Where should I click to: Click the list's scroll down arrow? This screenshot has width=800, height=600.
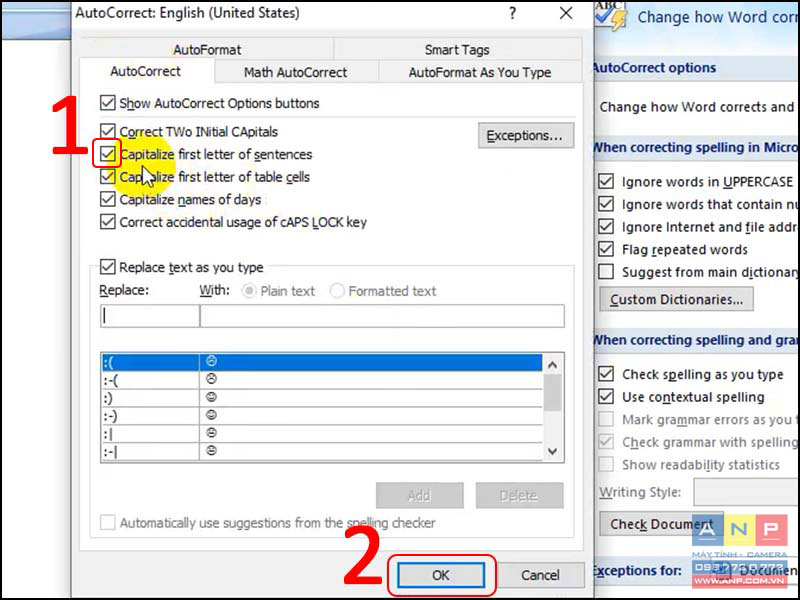pos(553,451)
